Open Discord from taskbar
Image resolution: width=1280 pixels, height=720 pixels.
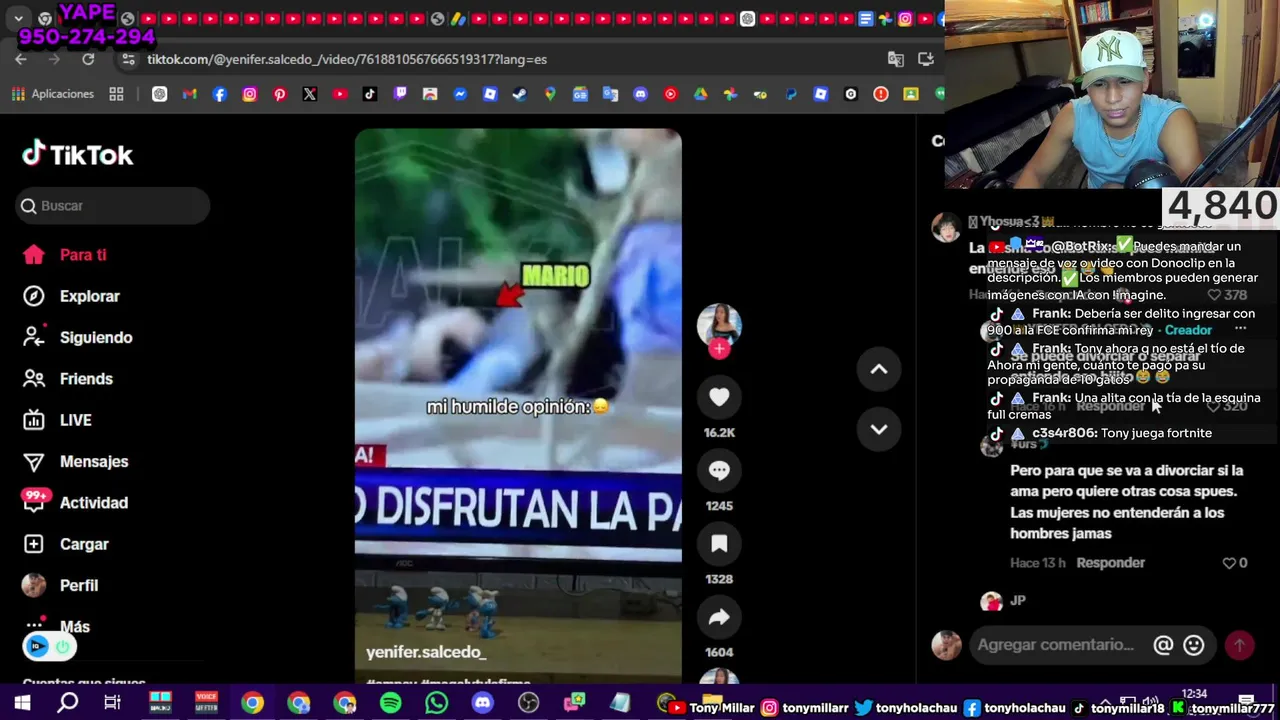483,703
